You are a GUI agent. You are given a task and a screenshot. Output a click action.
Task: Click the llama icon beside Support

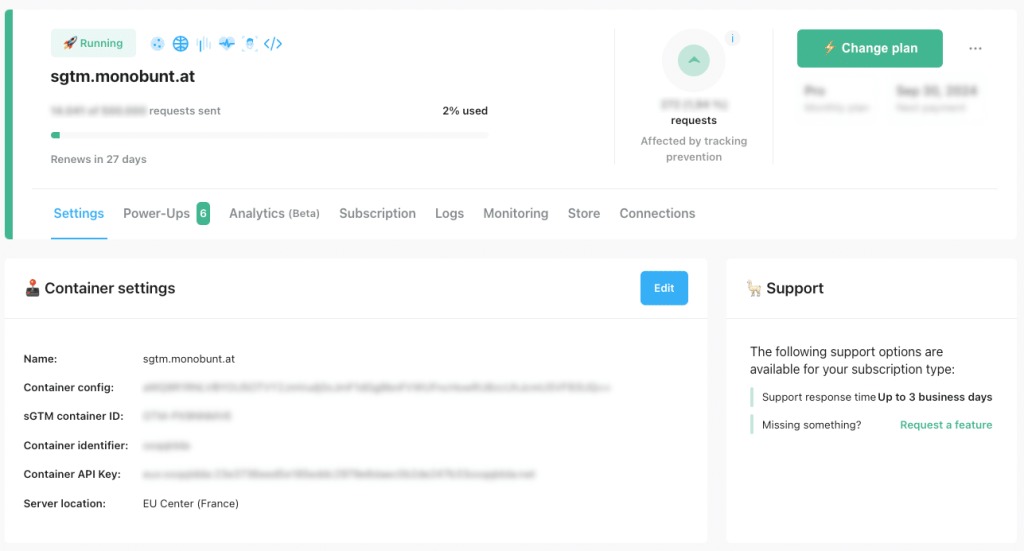(x=754, y=288)
